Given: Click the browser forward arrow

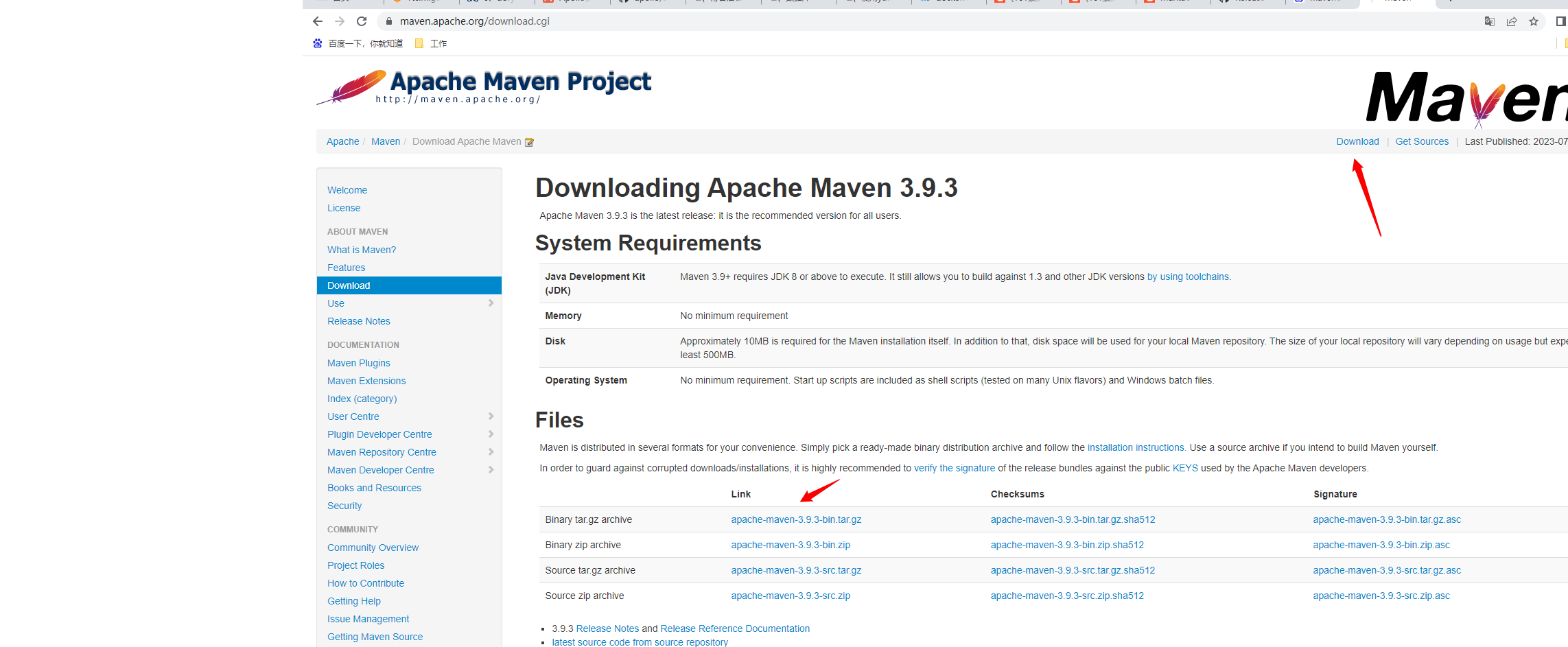Looking at the screenshot, I should (340, 21).
